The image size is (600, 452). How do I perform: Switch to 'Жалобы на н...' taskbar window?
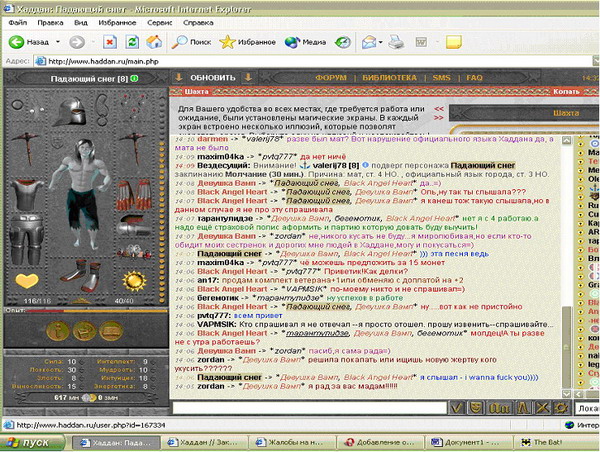[291, 443]
